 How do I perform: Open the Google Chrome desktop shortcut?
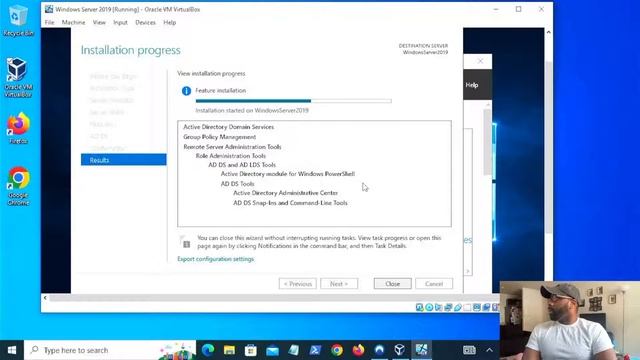[x=18, y=186]
